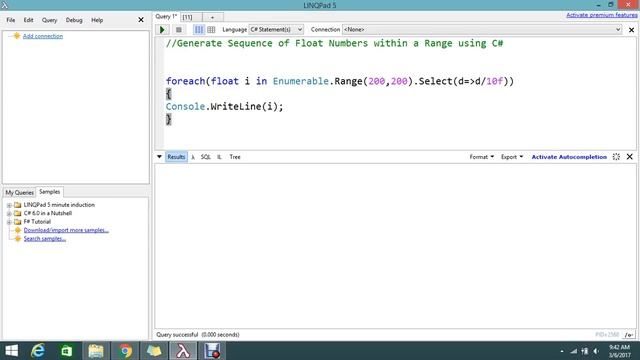
Task: Click the Stop query button
Action: coord(178,29)
